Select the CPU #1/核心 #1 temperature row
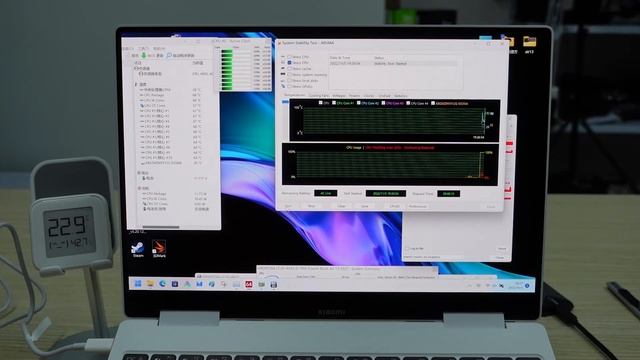640x360 pixels. (x=171, y=111)
